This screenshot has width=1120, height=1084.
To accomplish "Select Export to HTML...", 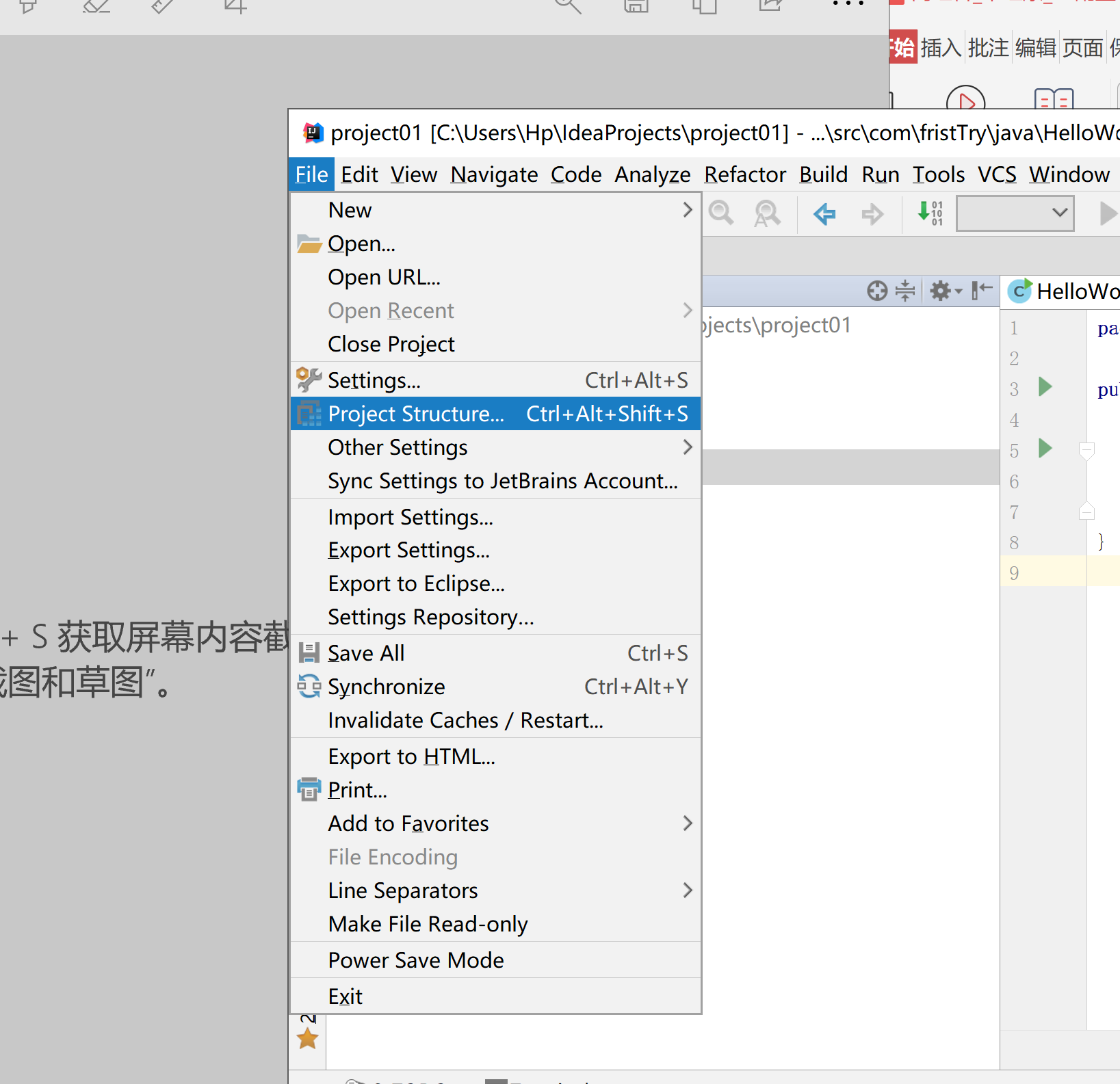I will [496, 756].
